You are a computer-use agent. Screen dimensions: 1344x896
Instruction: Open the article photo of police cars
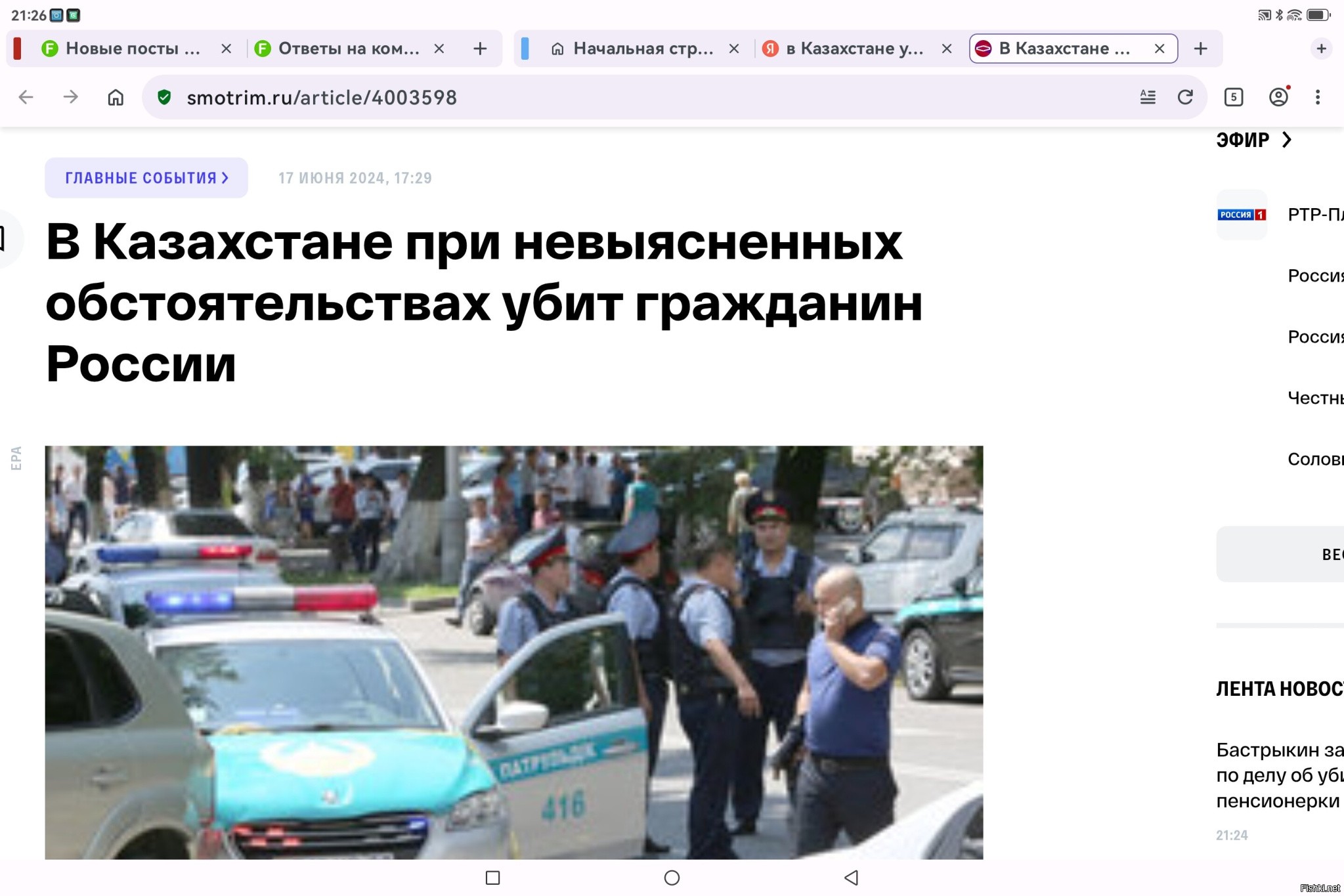click(514, 652)
